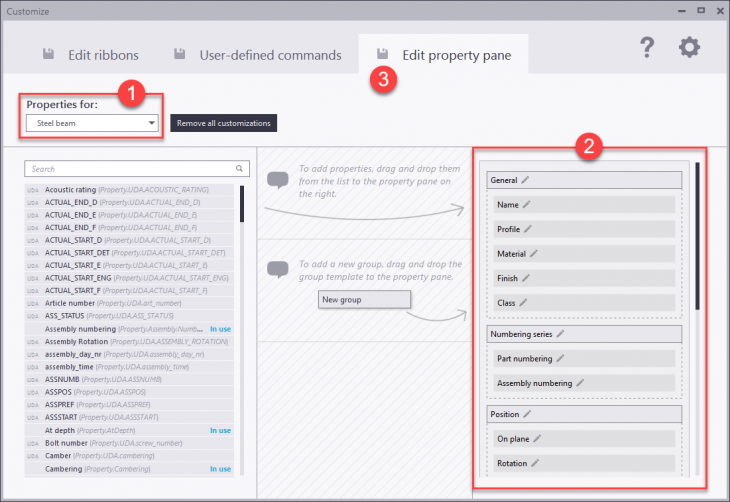Select the On plane property in pane
This screenshot has width=730, height=502.
tap(584, 439)
